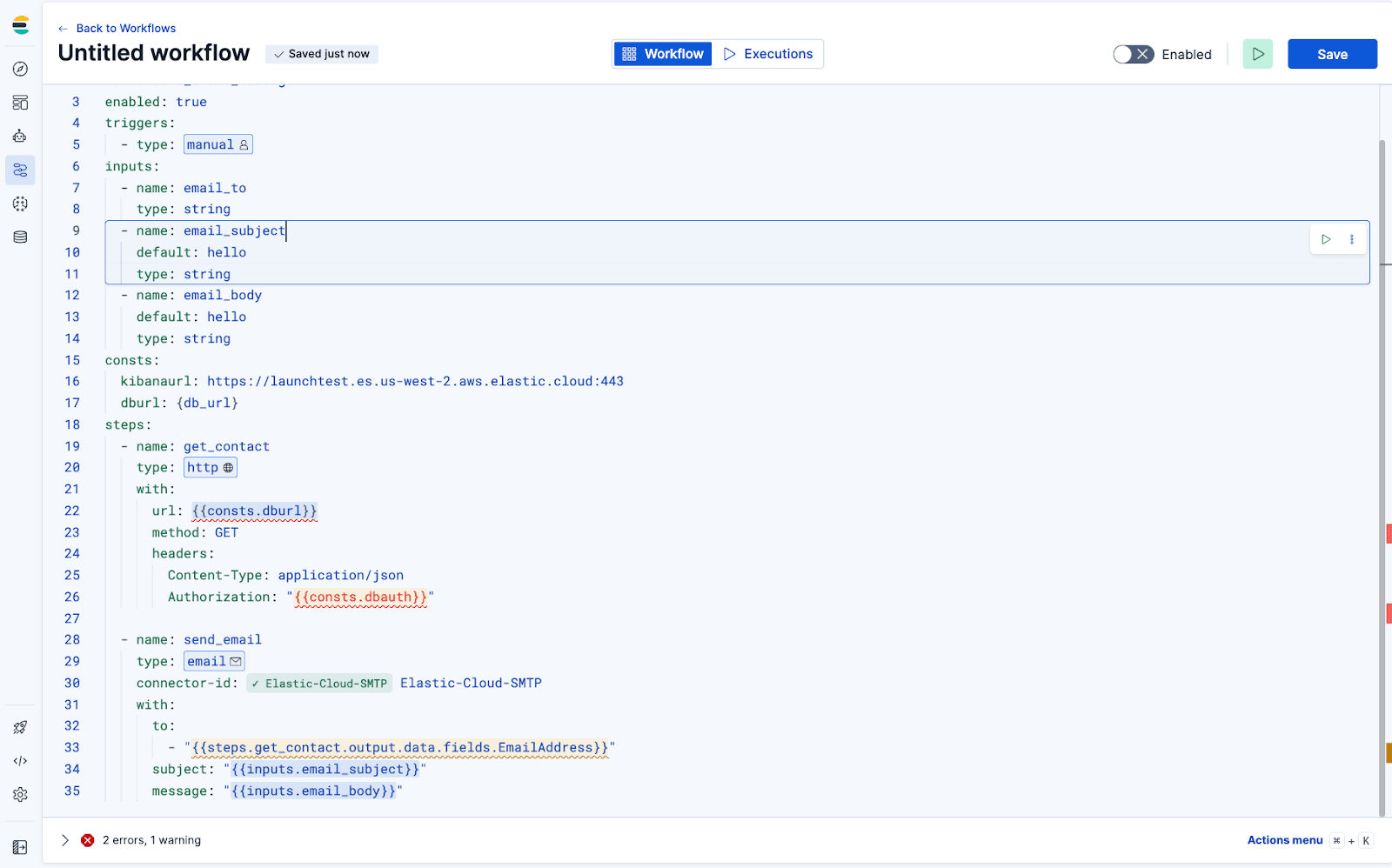
Task: Open the database icon in left sidebar
Action: click(x=20, y=237)
